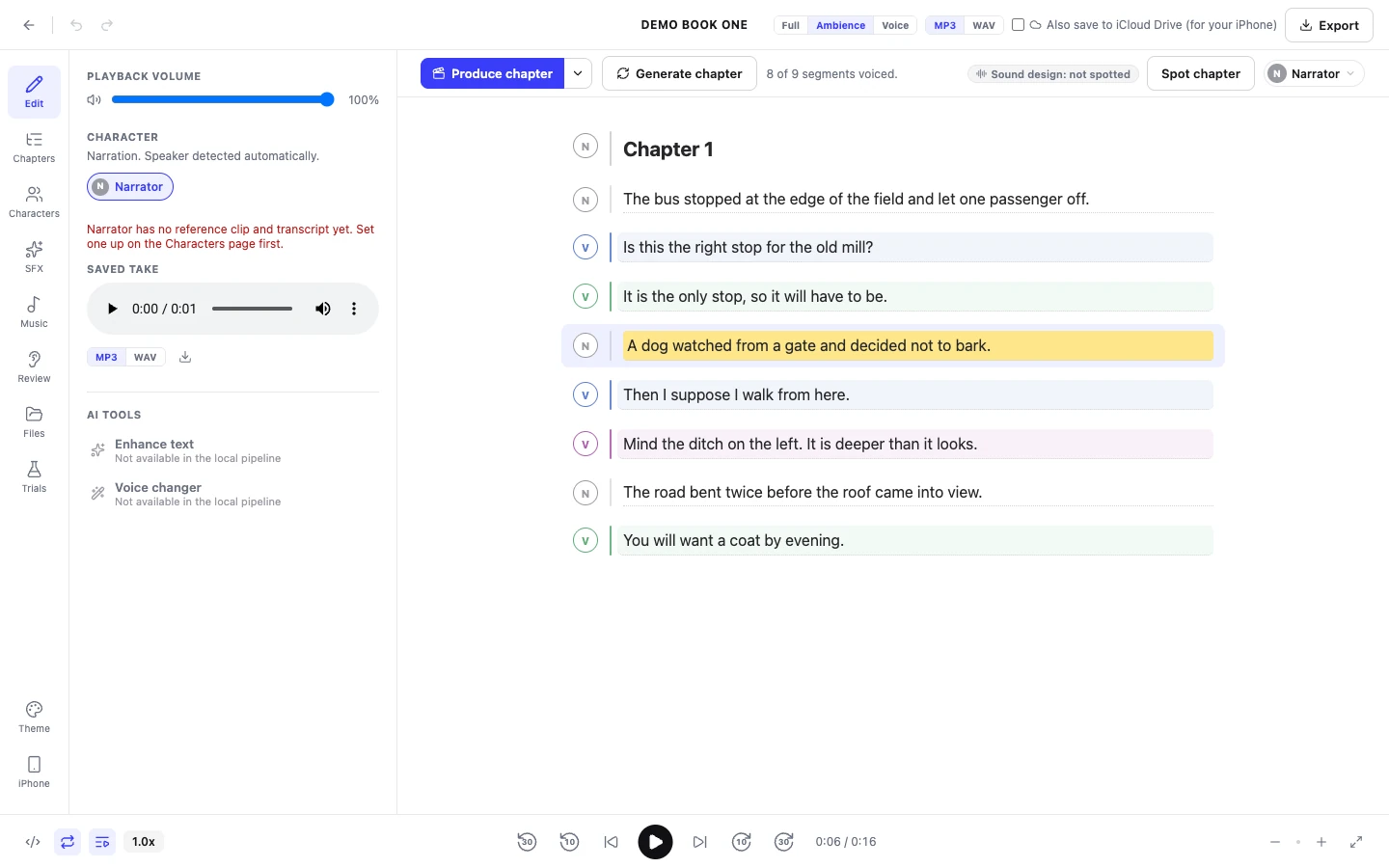1389x868 pixels.
Task: Toggle the playlist follow button in bottom bar
Action: click(102, 842)
